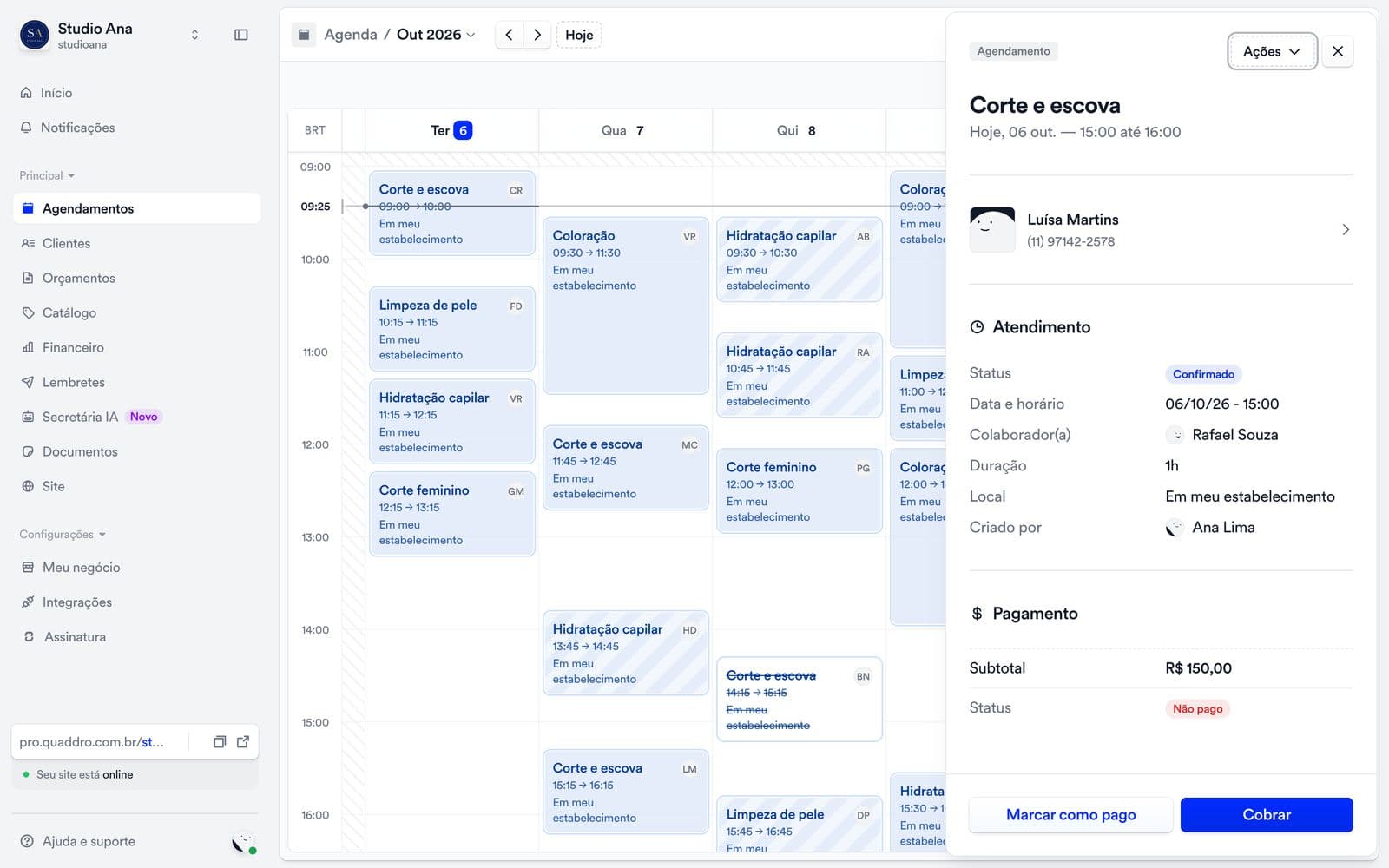Click the Catálogo tag icon
Image resolution: width=1389 pixels, height=868 pixels.
coord(28,312)
